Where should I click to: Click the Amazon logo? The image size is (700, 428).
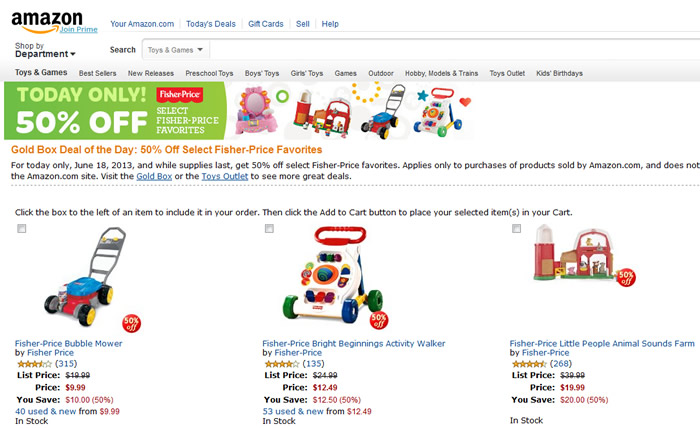[x=47, y=22]
